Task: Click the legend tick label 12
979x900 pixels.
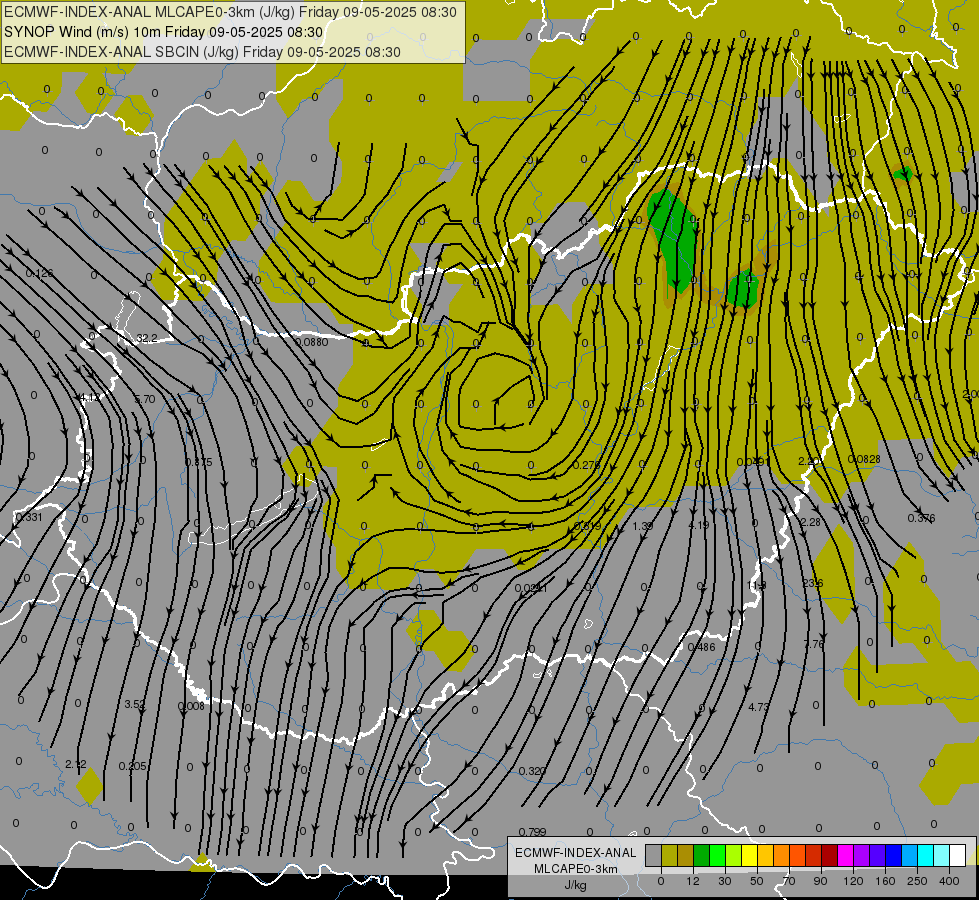Action: pyautogui.click(x=692, y=881)
